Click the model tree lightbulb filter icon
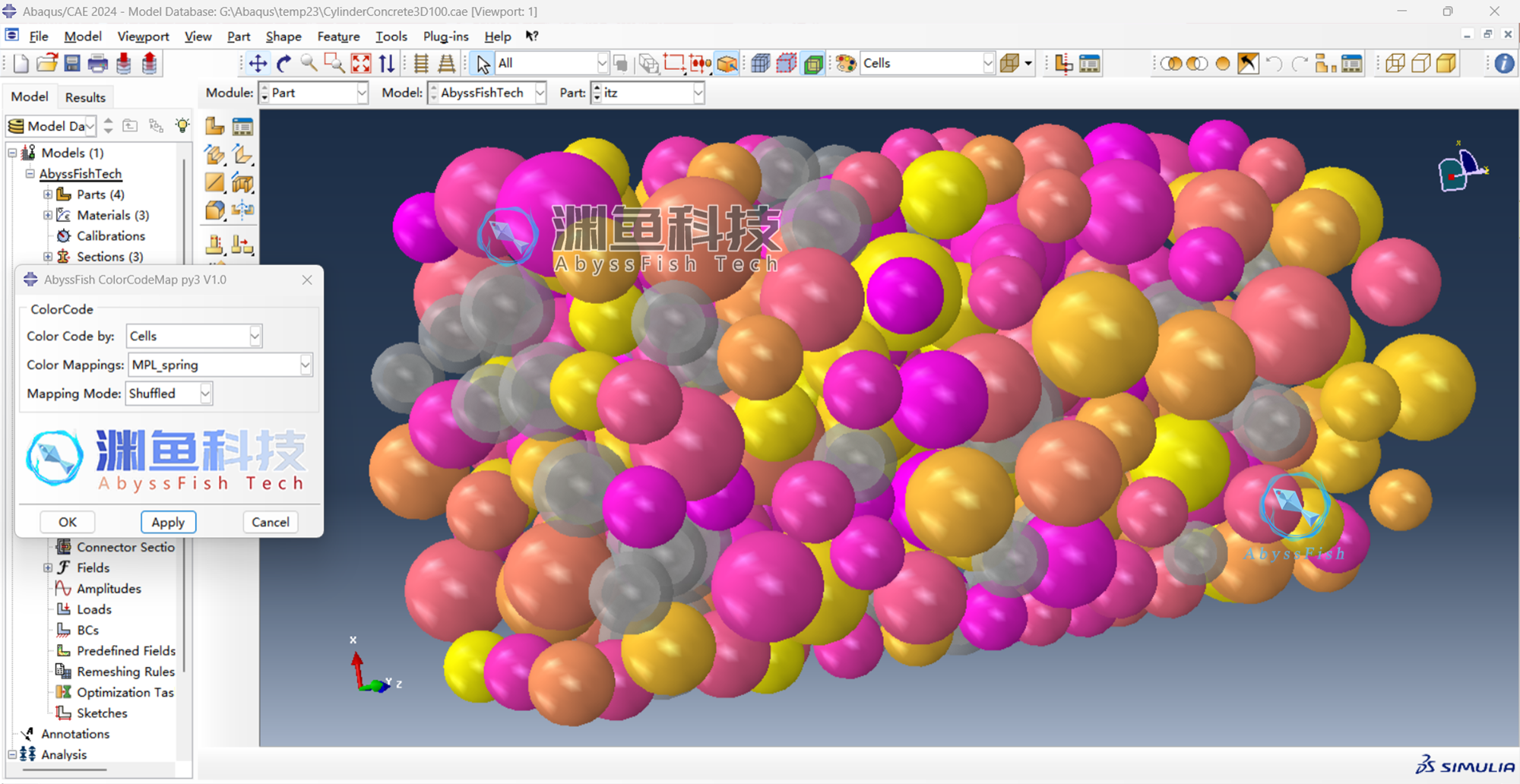 coord(182,125)
